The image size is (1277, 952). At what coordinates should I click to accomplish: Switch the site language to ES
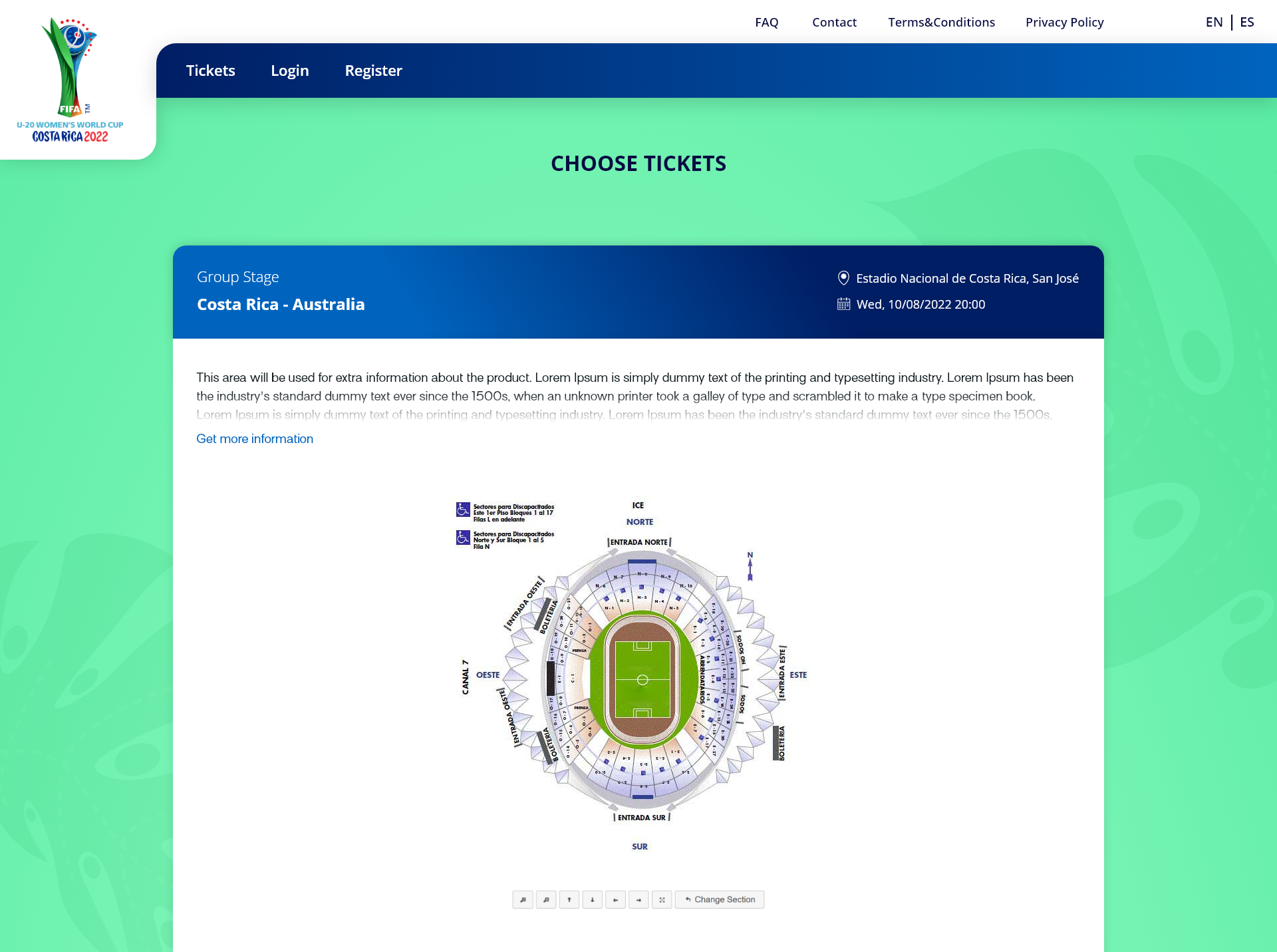tap(1246, 22)
